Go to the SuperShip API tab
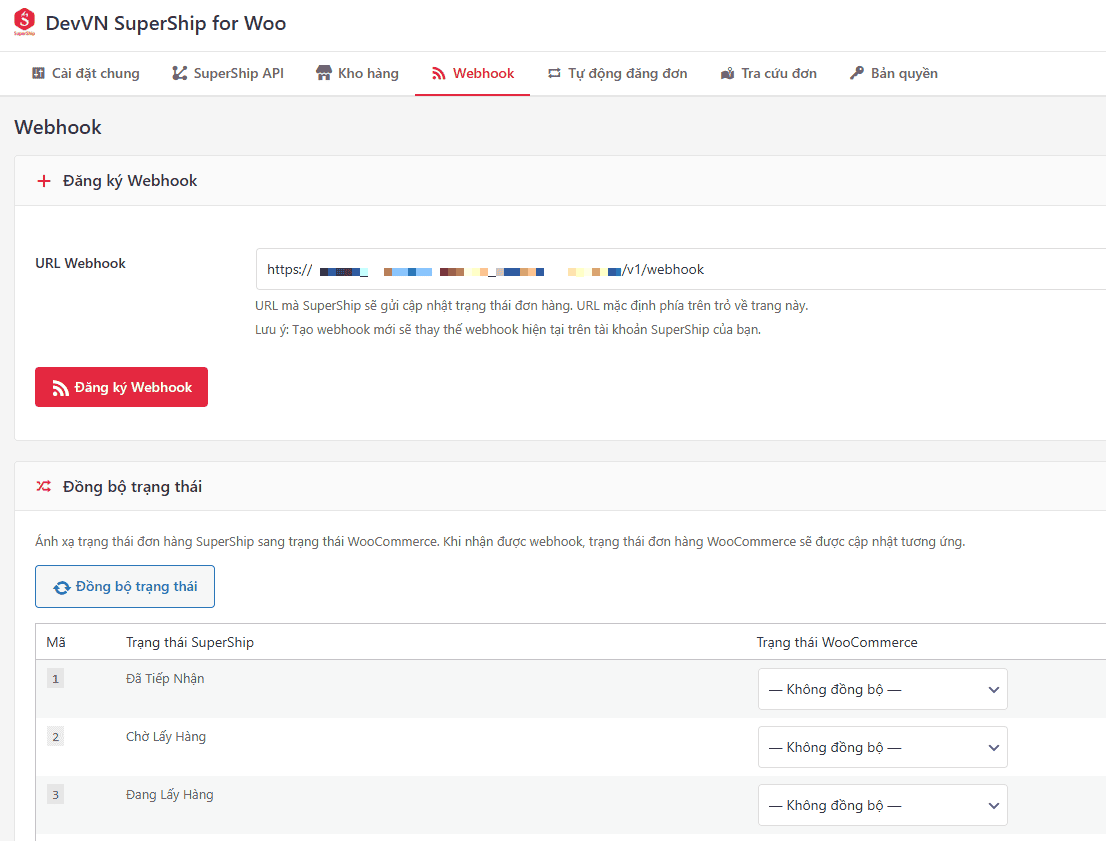The height and width of the screenshot is (841, 1106). [228, 74]
